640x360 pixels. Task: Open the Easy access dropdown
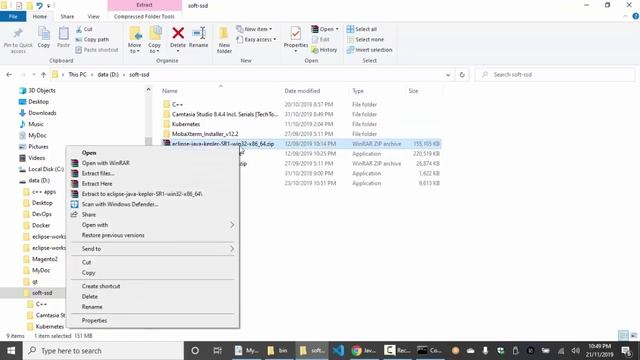point(256,40)
